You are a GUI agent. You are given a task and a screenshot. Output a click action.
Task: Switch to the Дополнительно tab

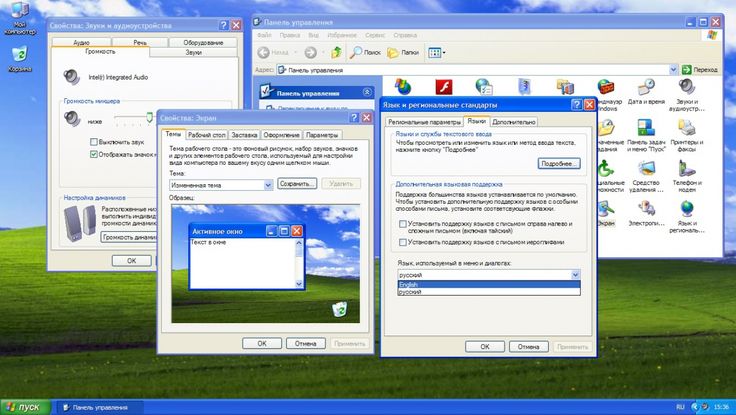514,122
